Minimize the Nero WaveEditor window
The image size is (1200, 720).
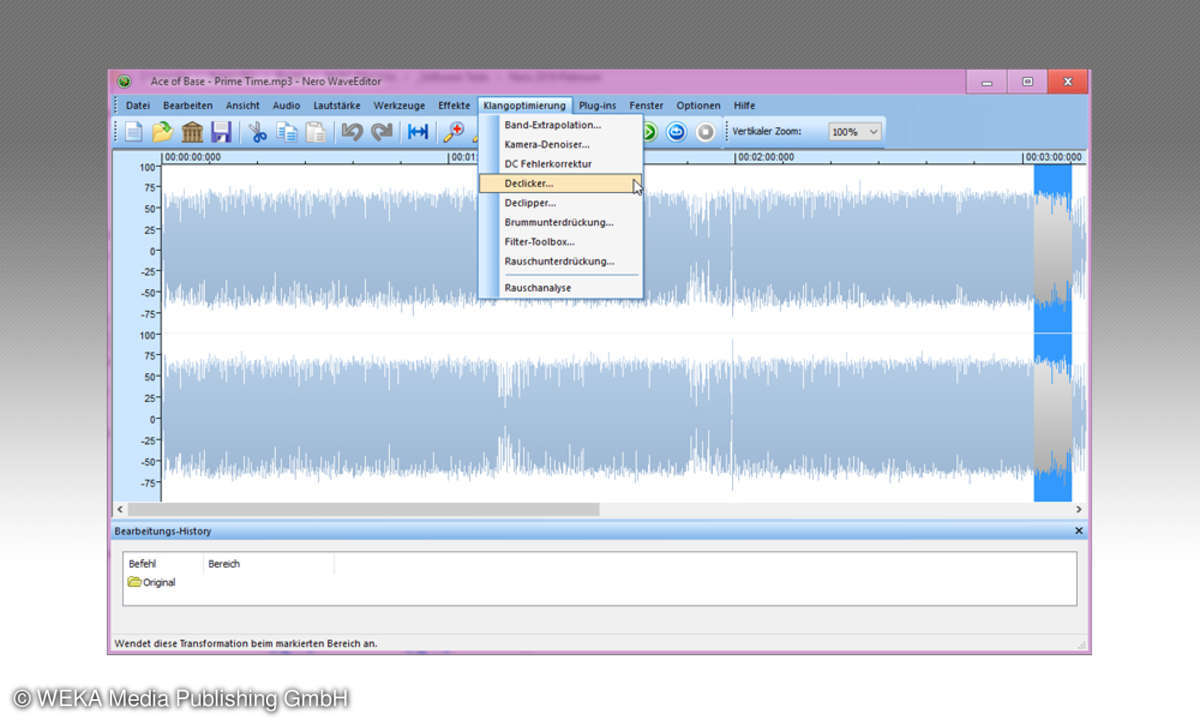coord(986,82)
